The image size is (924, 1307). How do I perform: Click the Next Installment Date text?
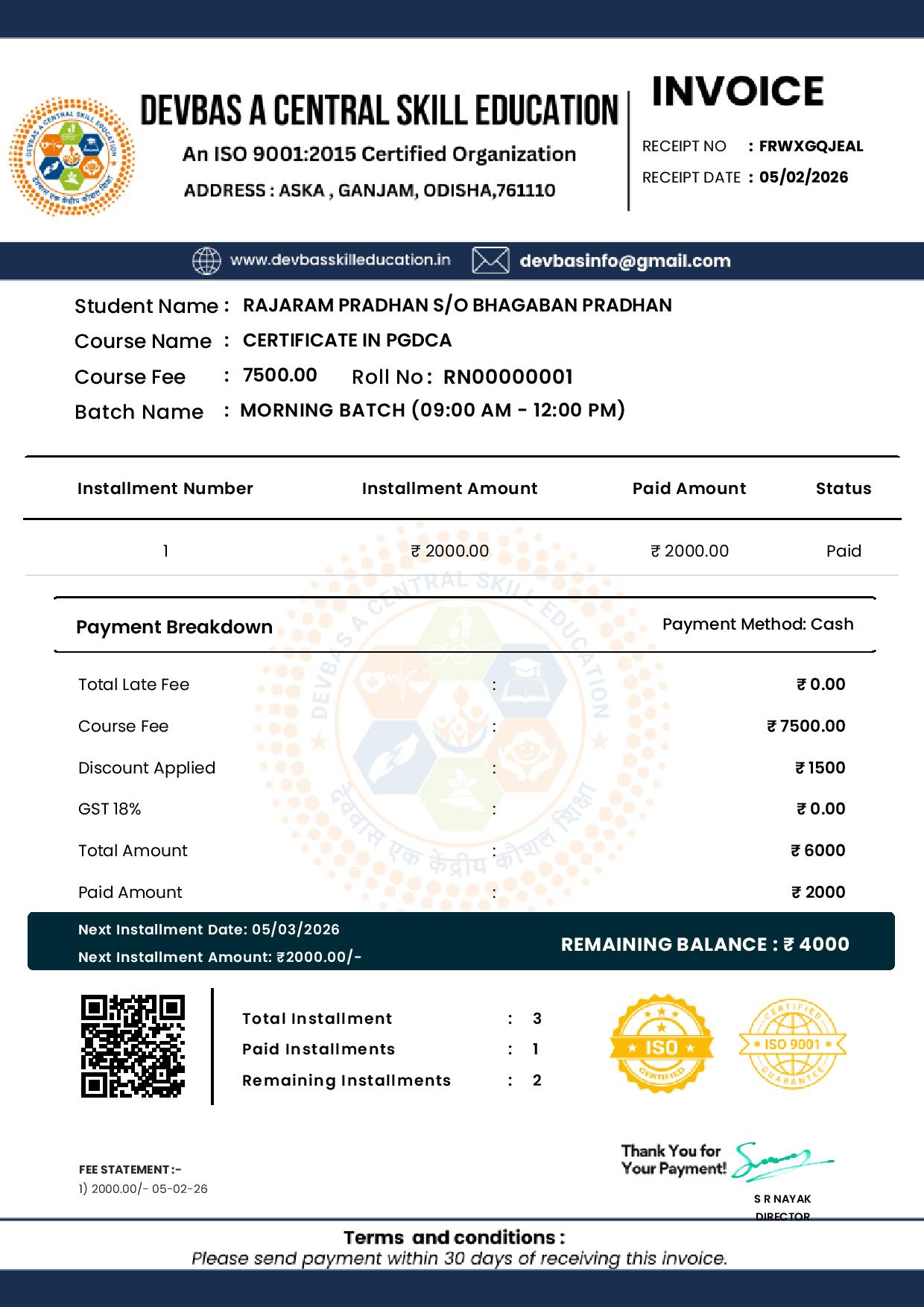tap(209, 929)
